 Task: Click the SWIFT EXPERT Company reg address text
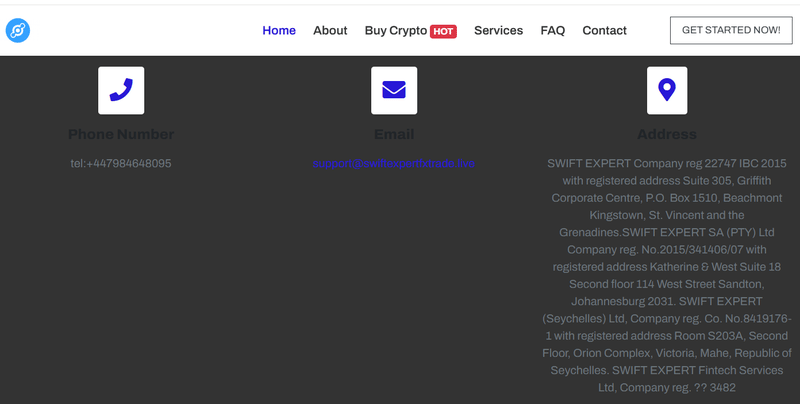667,275
